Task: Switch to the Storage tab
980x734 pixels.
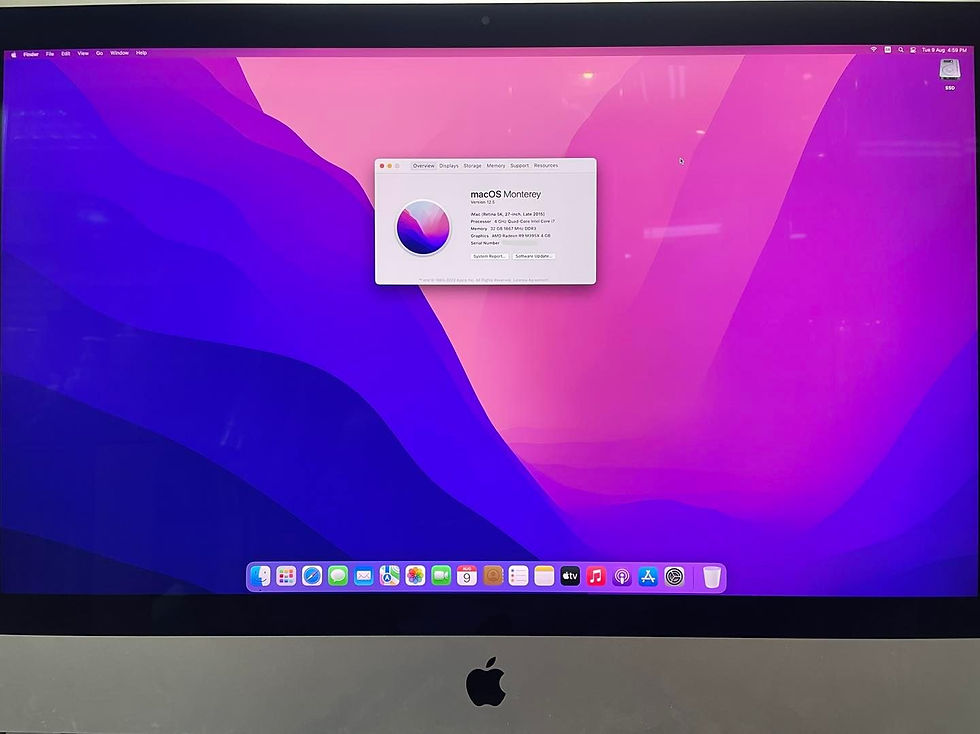Action: pyautogui.click(x=472, y=166)
